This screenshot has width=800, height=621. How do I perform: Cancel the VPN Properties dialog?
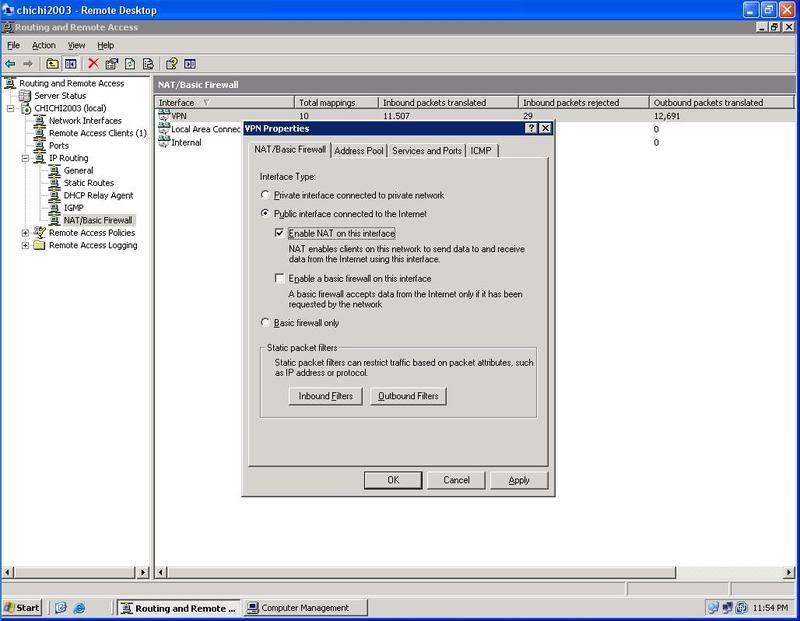tap(456, 480)
